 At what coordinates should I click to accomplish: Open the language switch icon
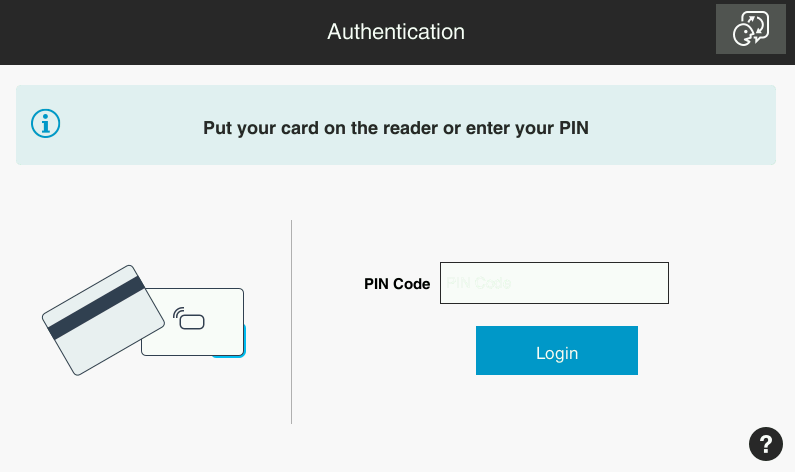tap(750, 29)
